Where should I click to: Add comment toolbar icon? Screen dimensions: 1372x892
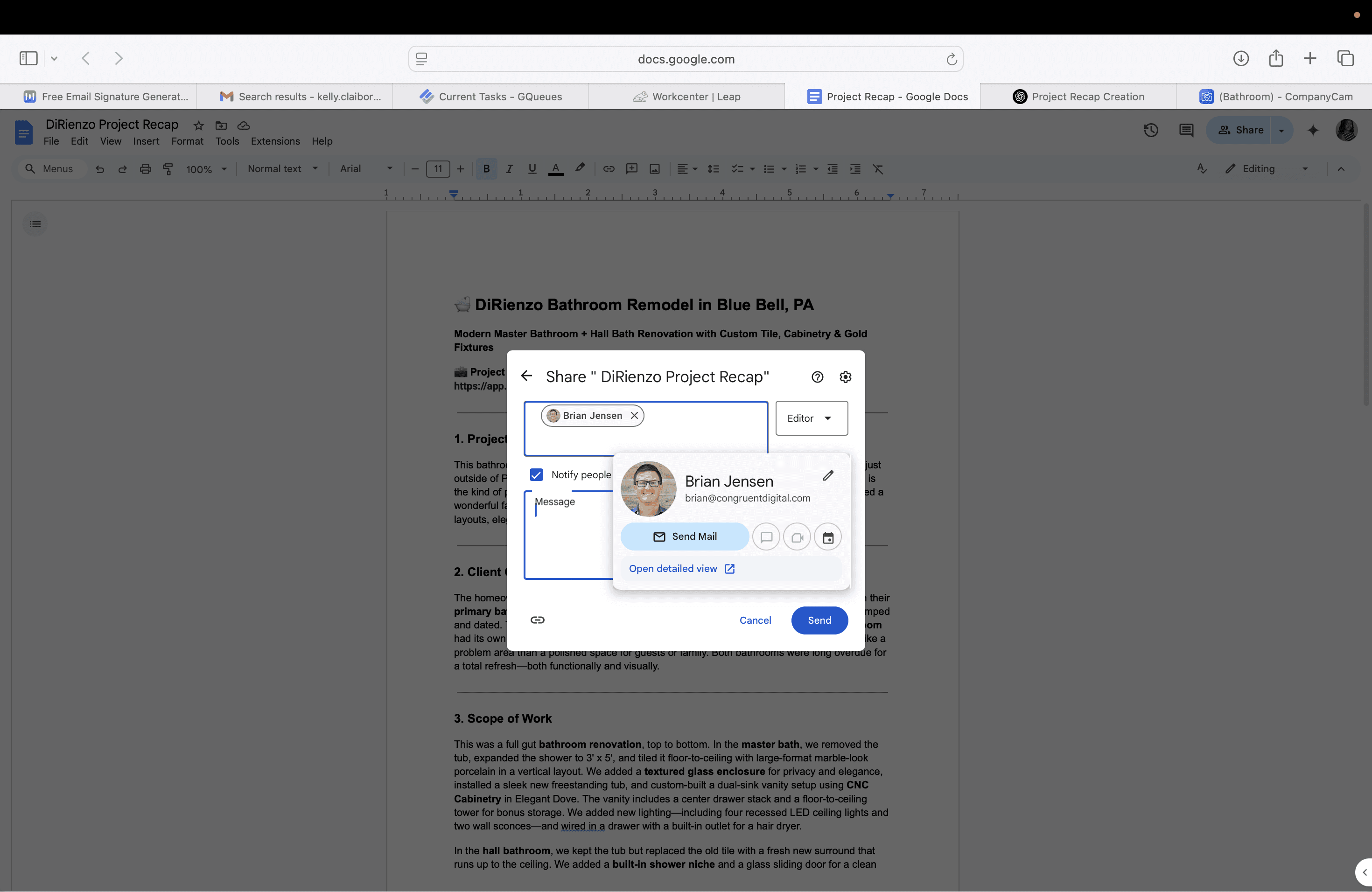click(x=632, y=169)
